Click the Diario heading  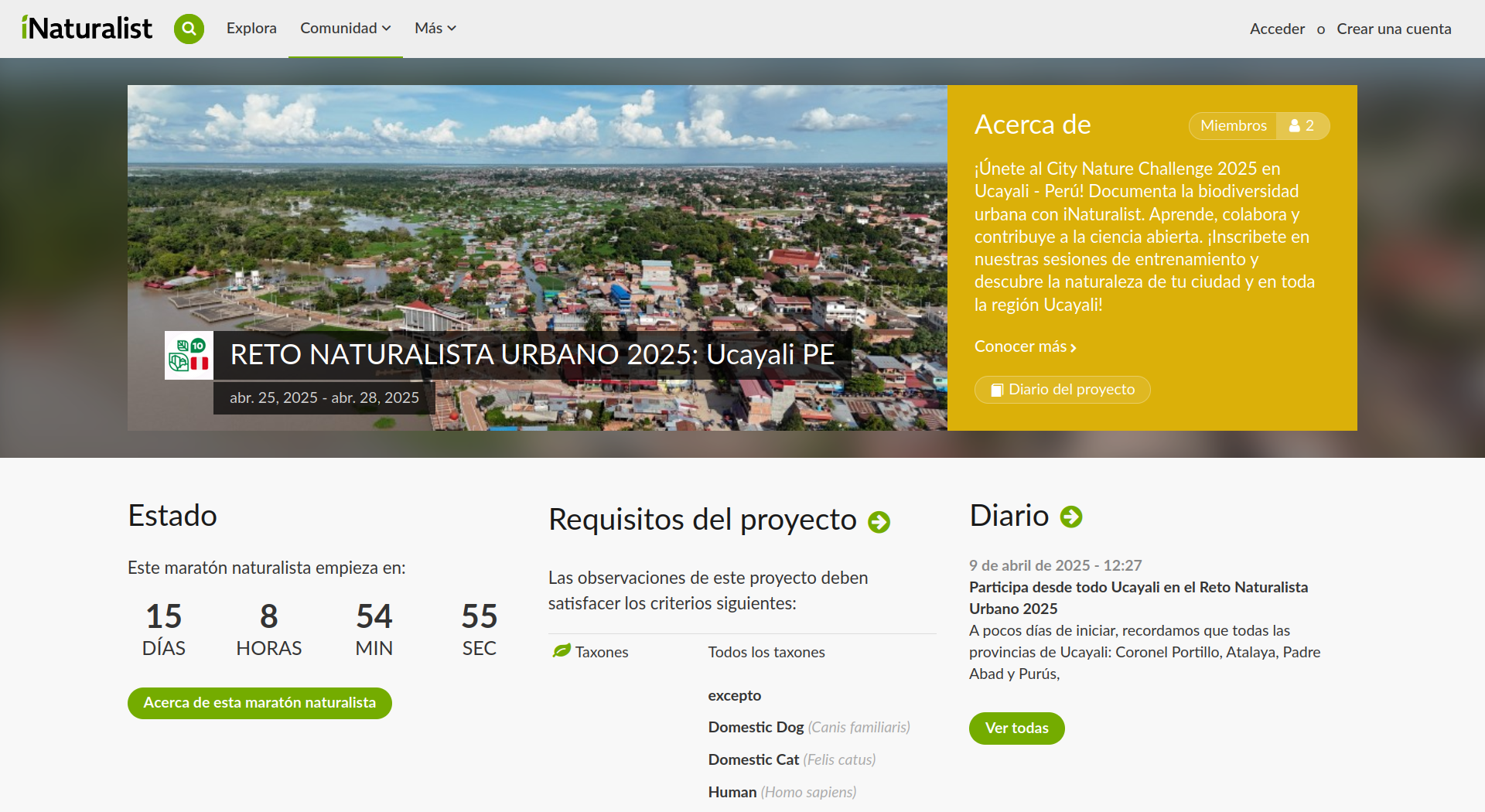pyautogui.click(x=1009, y=516)
